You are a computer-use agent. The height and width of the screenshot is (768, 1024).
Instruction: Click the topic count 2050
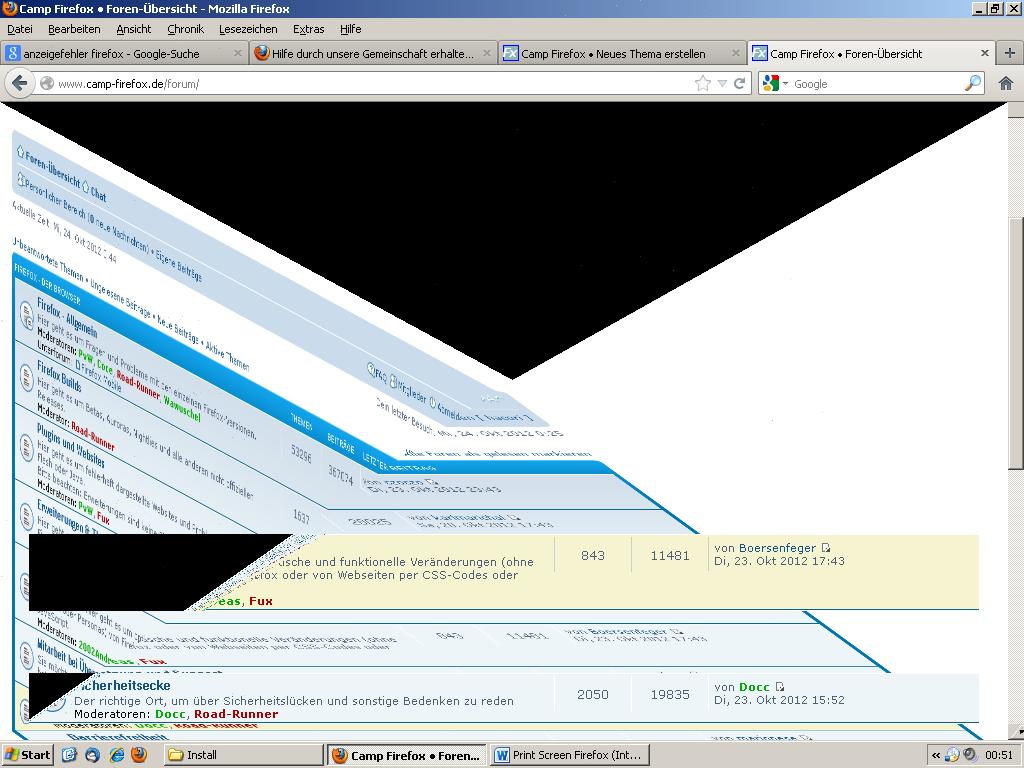[592, 694]
